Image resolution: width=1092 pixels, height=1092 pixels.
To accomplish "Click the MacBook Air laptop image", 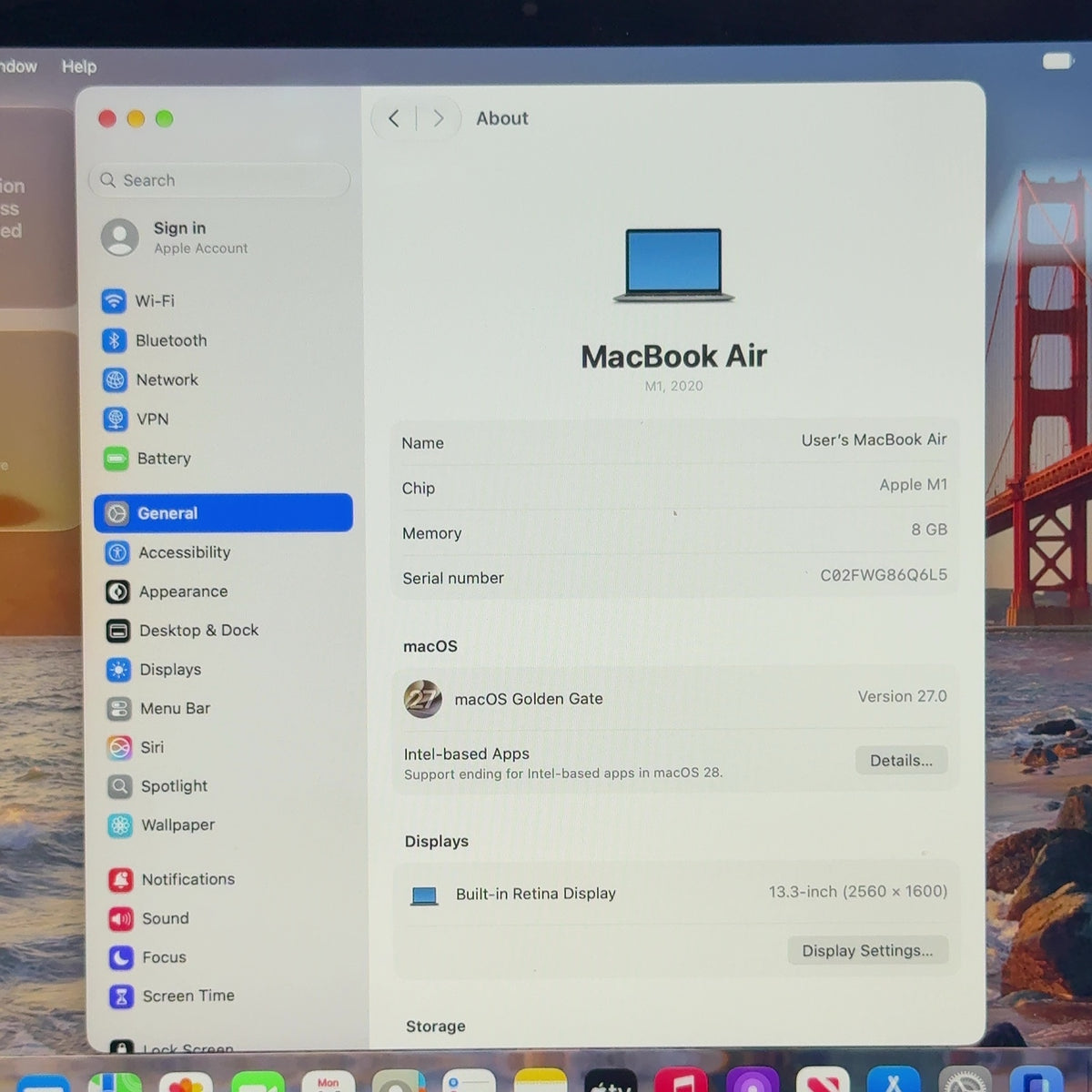I will pos(673,266).
